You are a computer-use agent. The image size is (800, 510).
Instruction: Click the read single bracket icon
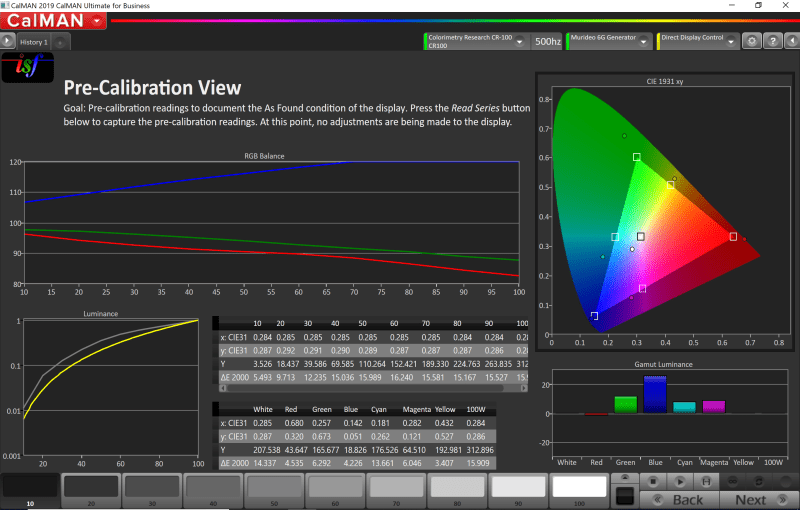pos(706,481)
